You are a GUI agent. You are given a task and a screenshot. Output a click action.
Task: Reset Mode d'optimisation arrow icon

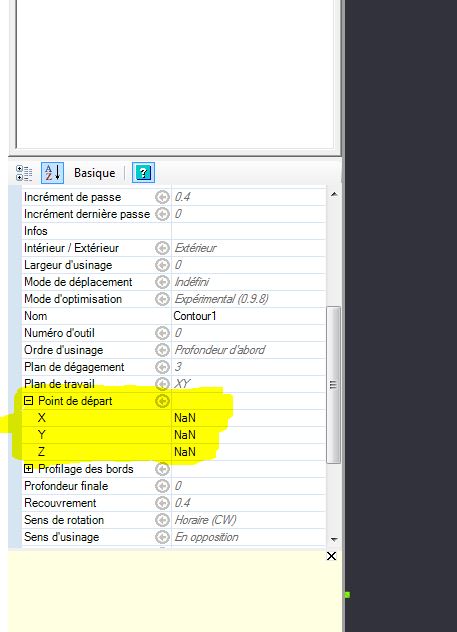(162, 299)
